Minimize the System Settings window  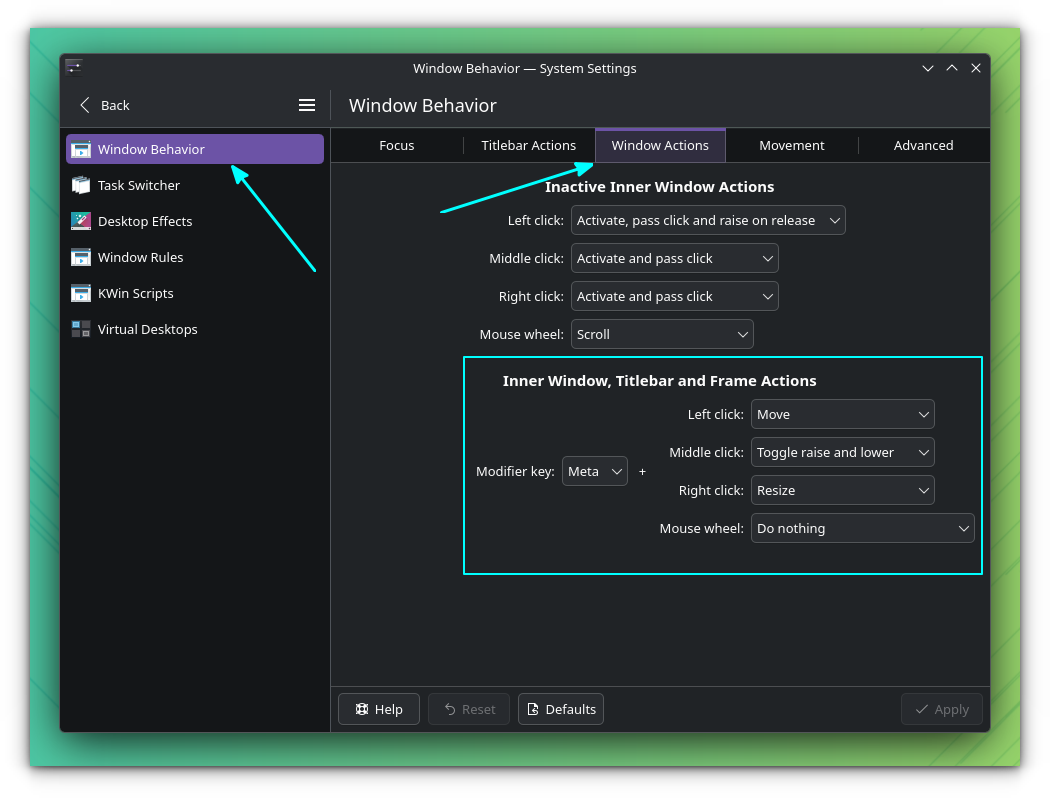pyautogui.click(x=928, y=68)
